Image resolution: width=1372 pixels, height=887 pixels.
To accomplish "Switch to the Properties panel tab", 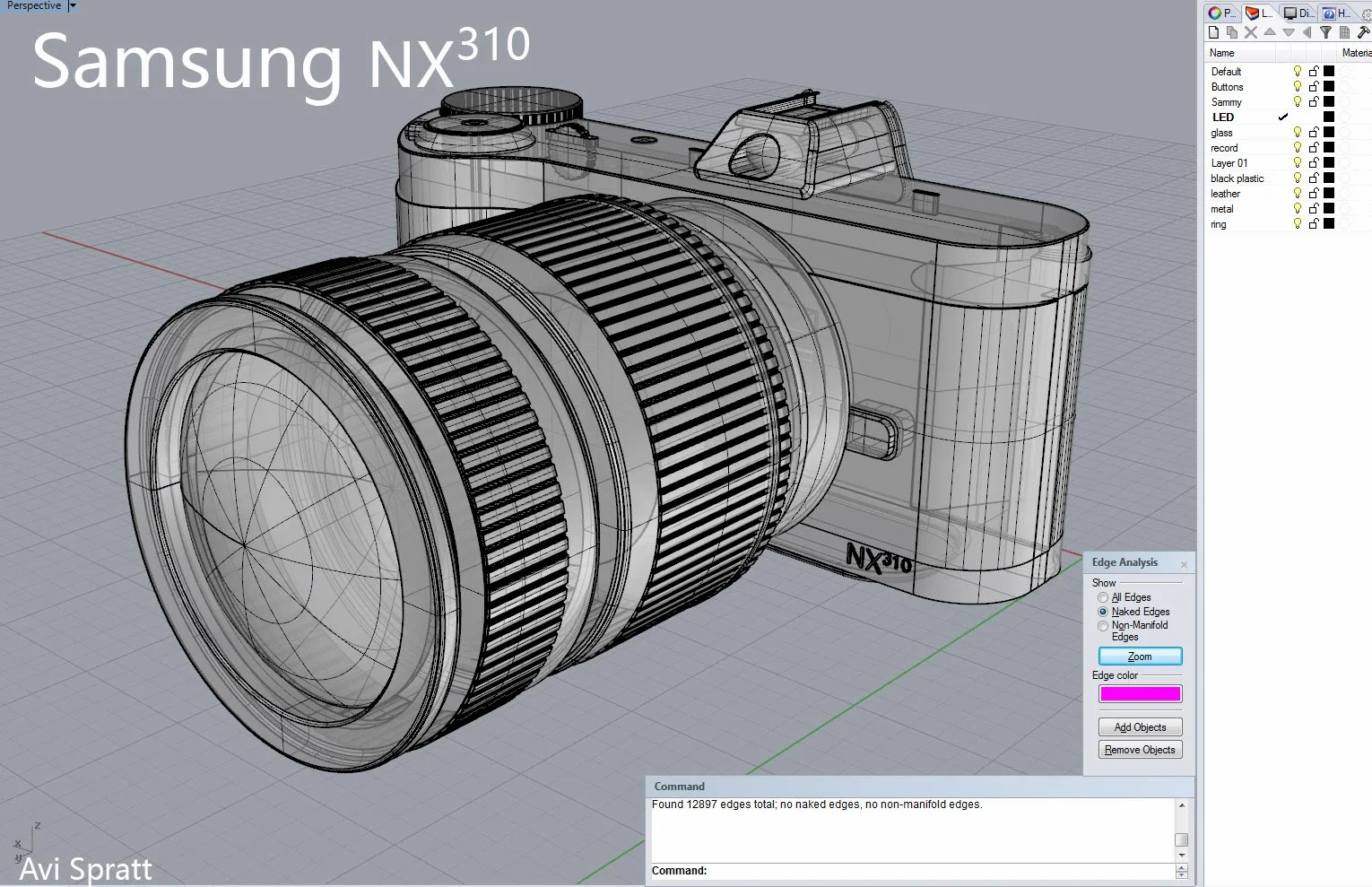I will 1221,13.
